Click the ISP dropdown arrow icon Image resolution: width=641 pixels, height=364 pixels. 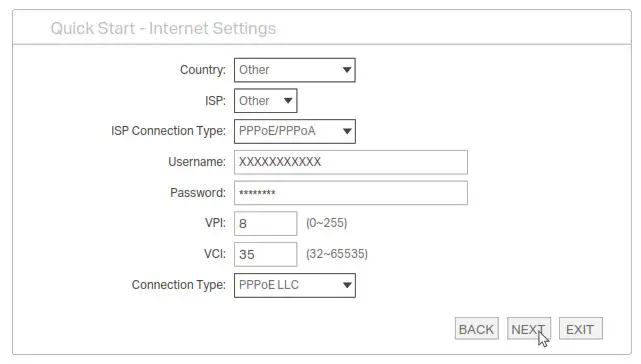[288, 101]
